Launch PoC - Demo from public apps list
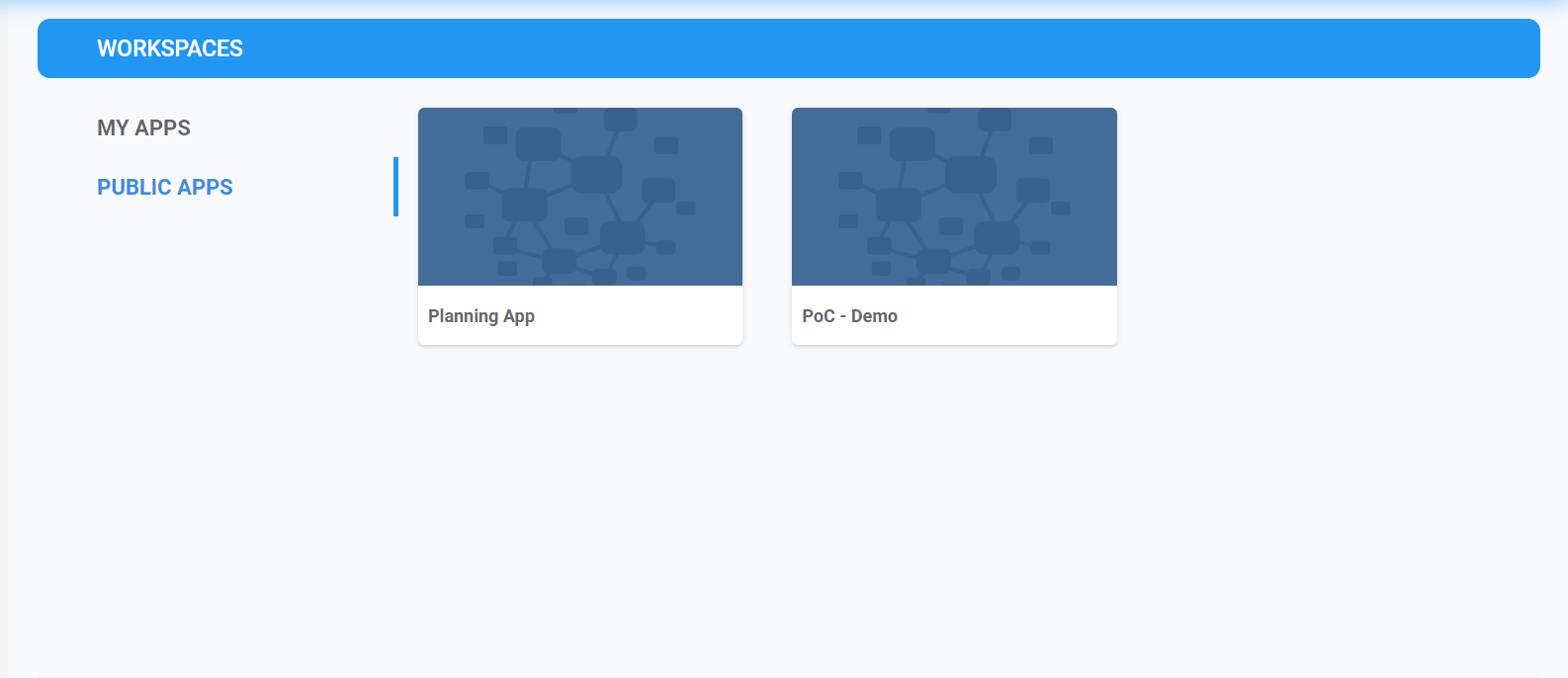The width and height of the screenshot is (1568, 678). coord(954,225)
